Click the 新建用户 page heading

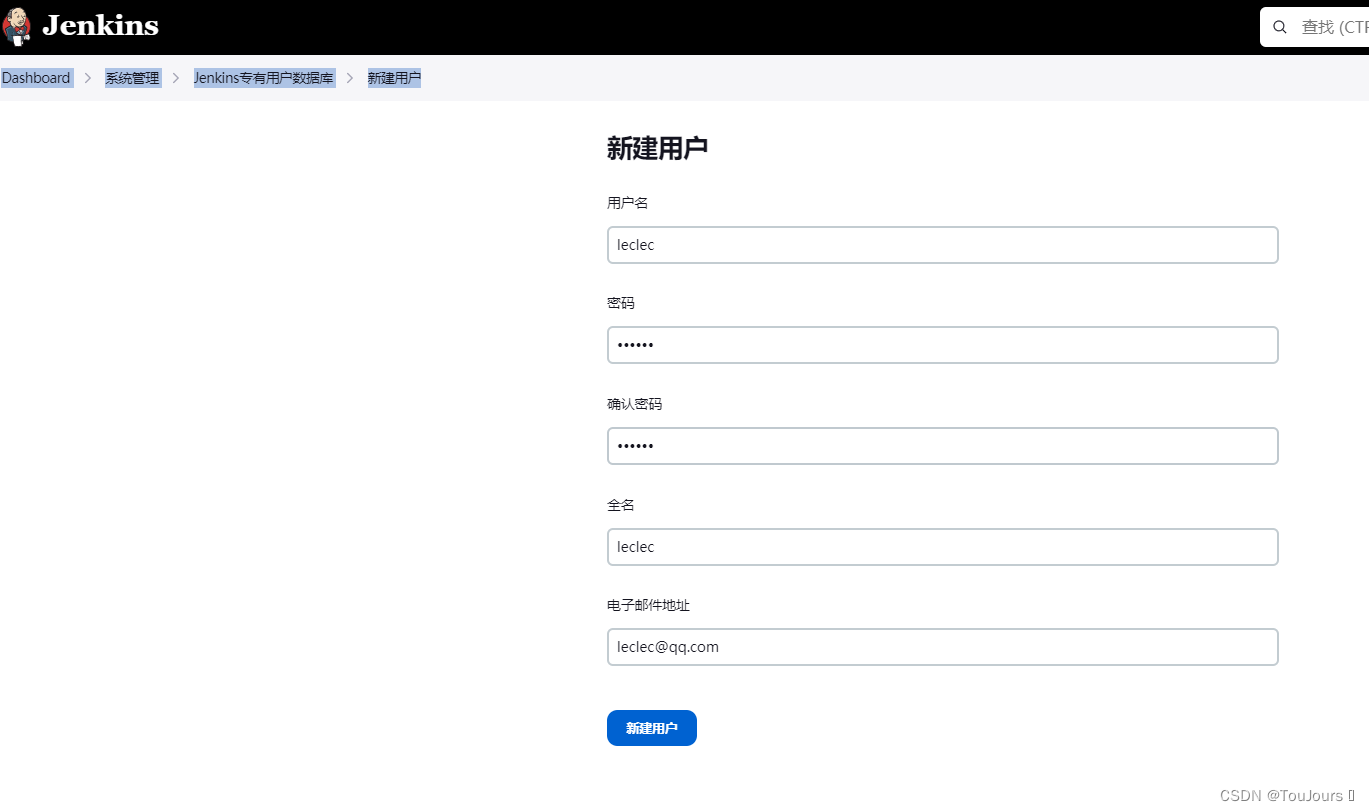pos(657,149)
